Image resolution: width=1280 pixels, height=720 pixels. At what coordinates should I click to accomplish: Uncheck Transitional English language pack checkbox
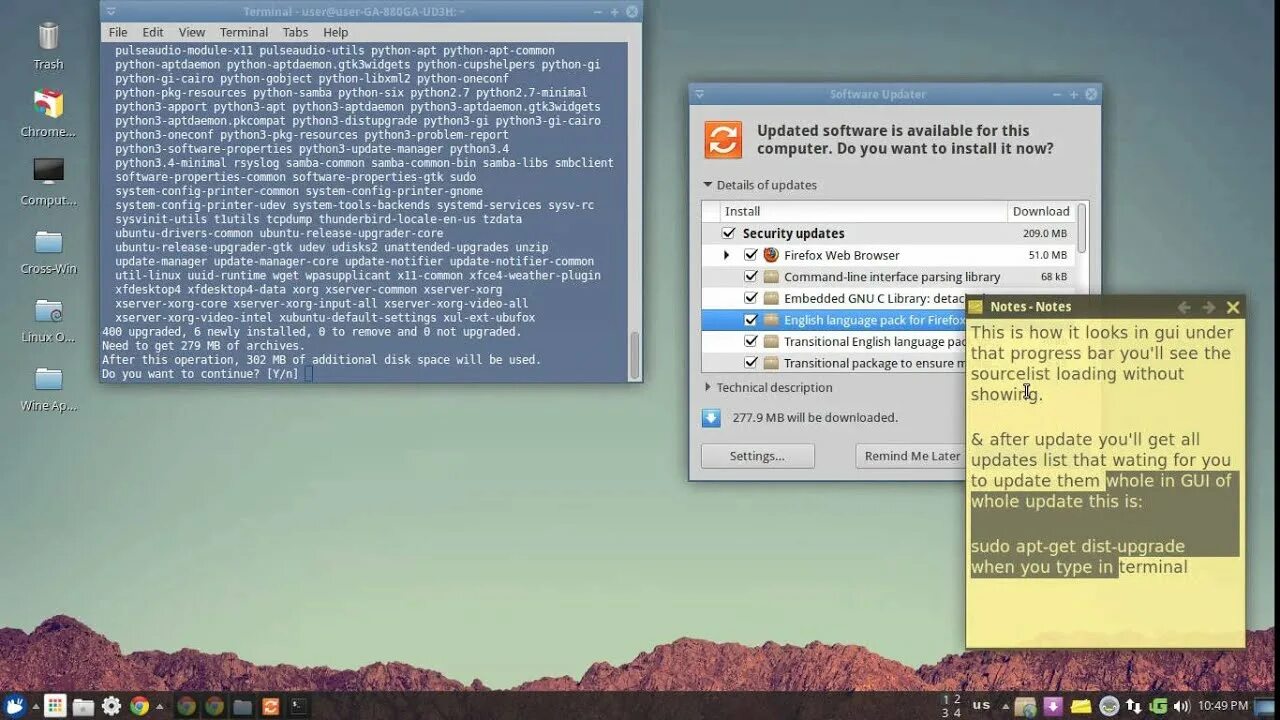coord(751,342)
